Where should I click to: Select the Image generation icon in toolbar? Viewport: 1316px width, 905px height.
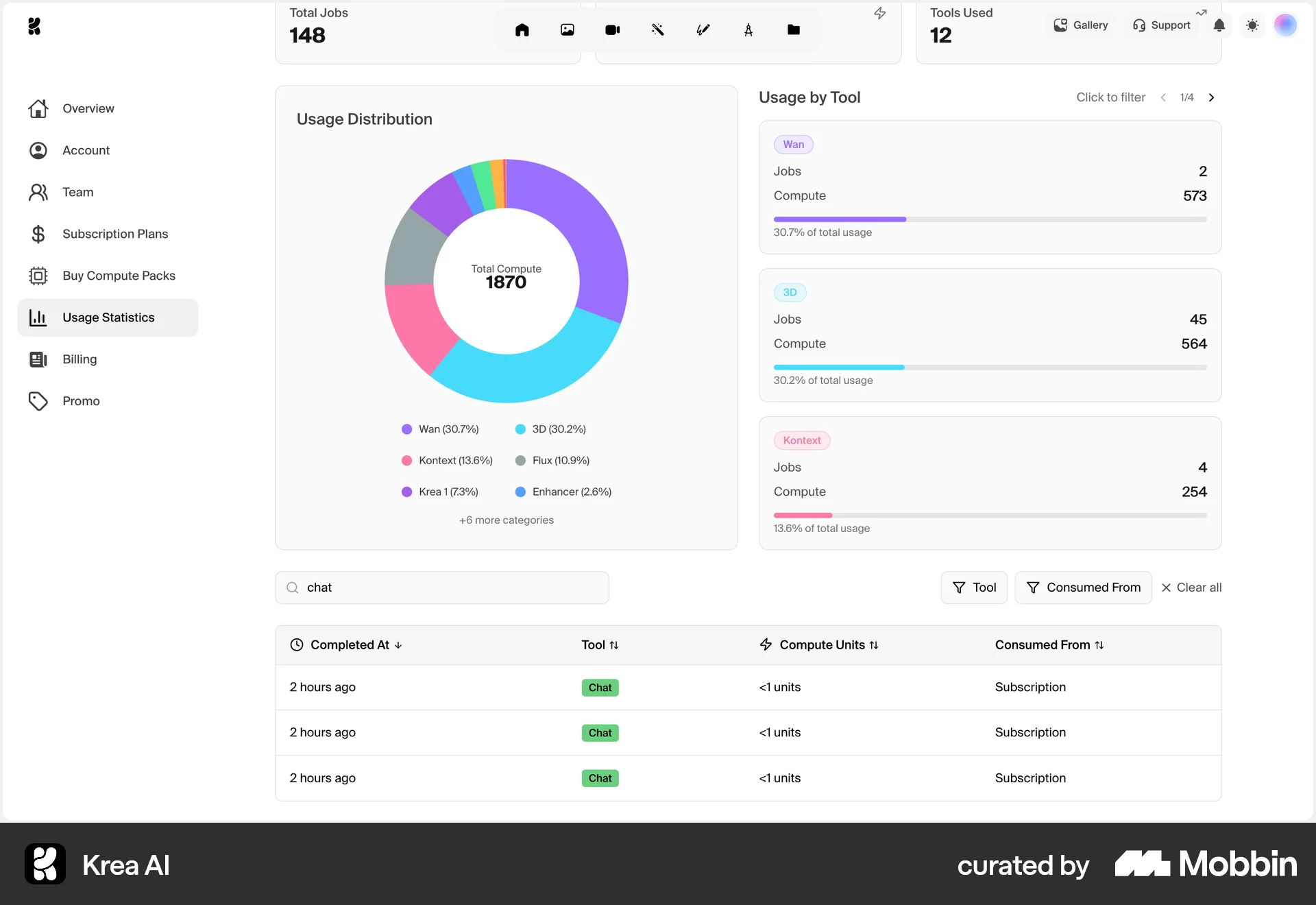click(x=567, y=29)
